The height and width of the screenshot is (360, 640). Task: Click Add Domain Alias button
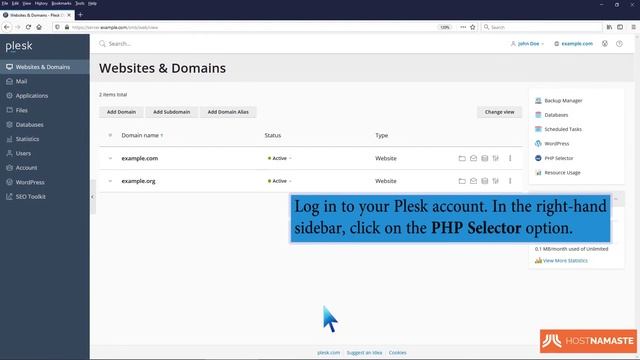[x=228, y=112]
